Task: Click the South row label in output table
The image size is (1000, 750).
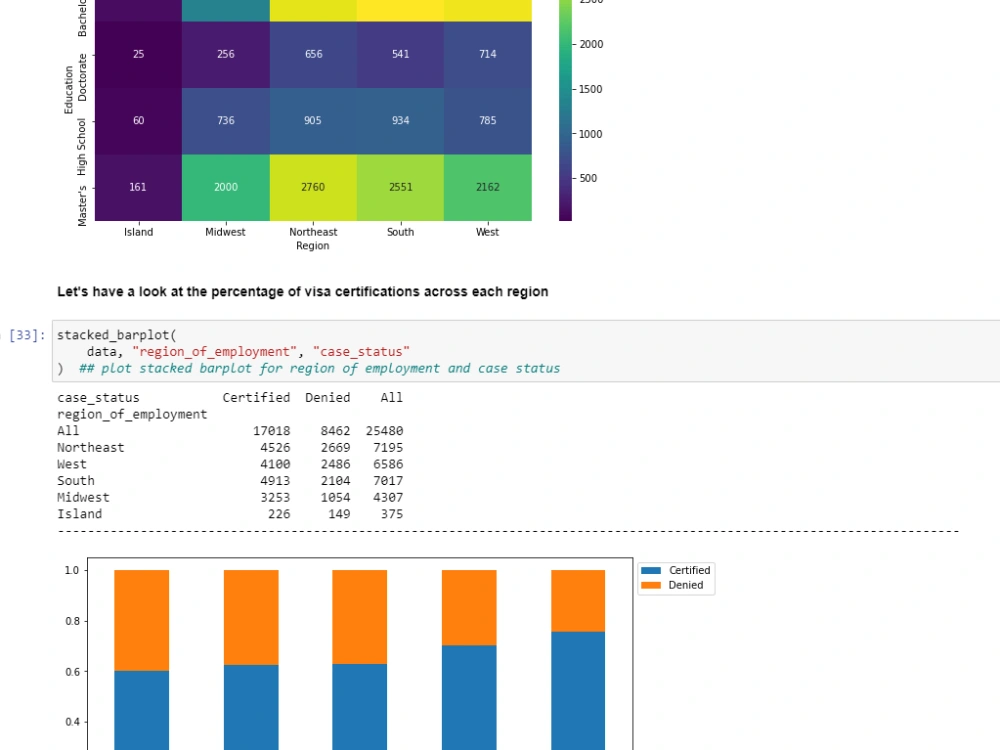Action: tap(75, 481)
